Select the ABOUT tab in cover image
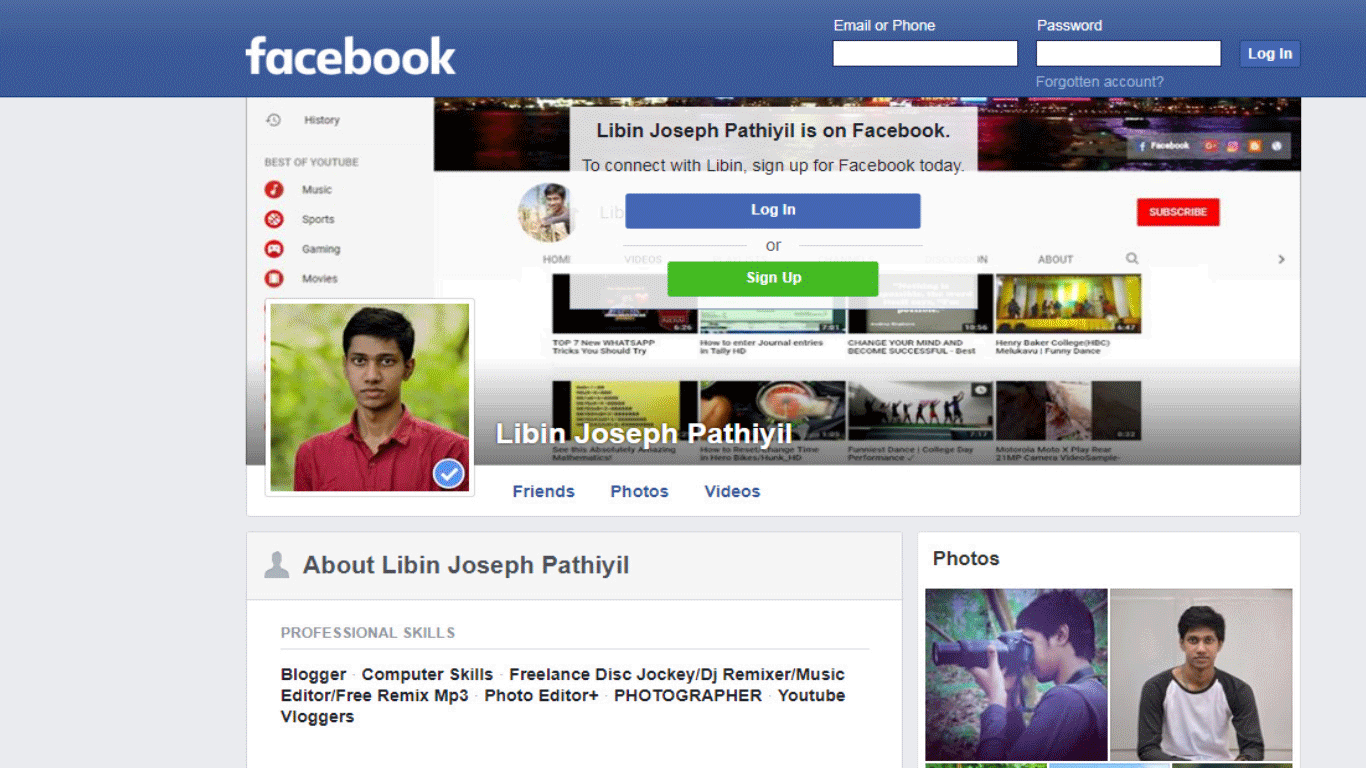This screenshot has height=768, width=1366. coord(1055,259)
